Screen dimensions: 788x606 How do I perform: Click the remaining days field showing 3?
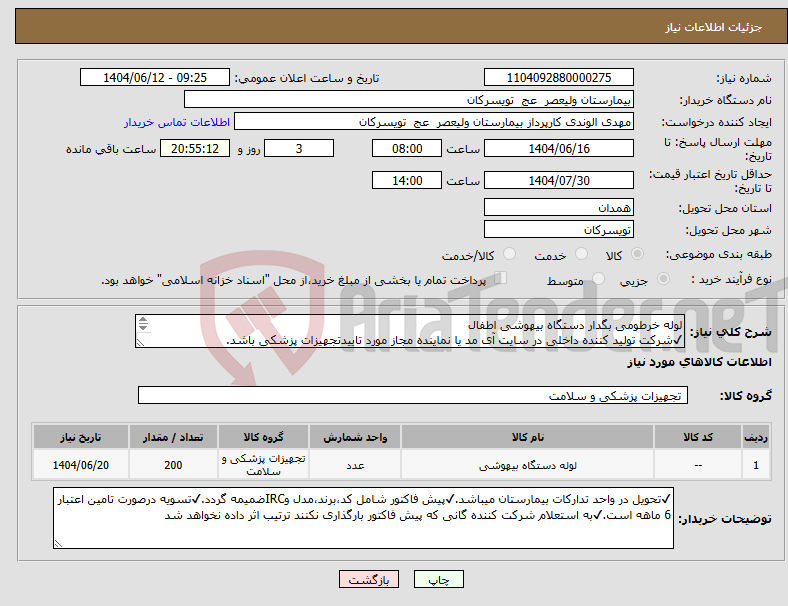tap(299, 148)
